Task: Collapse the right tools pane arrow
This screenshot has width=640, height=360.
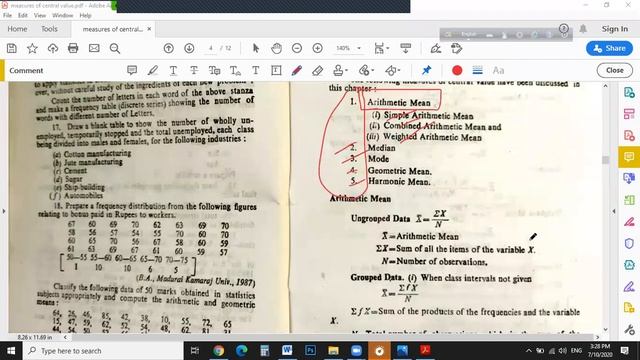Action: click(613, 211)
